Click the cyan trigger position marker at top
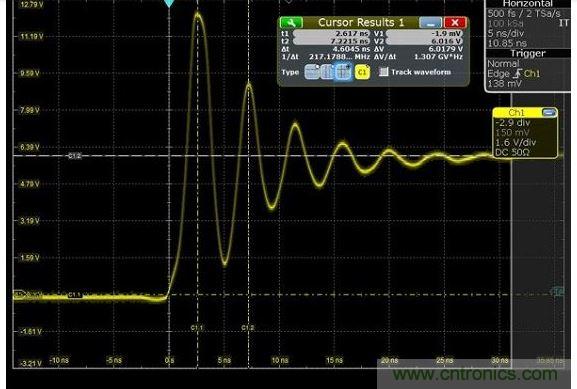Image resolution: width=577 pixels, height=389 pixels. point(169,4)
